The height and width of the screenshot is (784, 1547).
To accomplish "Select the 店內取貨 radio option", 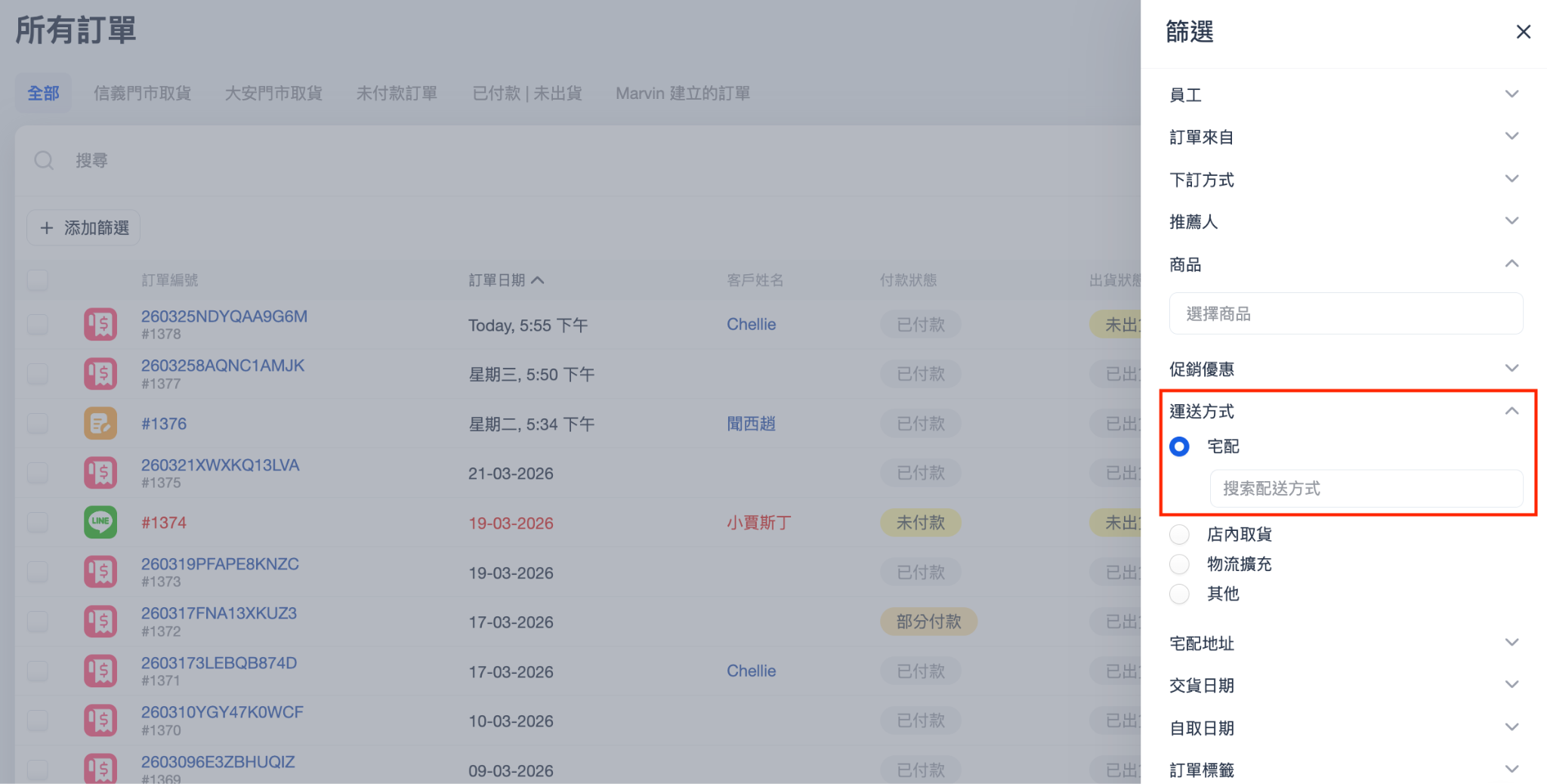I will (1179, 535).
